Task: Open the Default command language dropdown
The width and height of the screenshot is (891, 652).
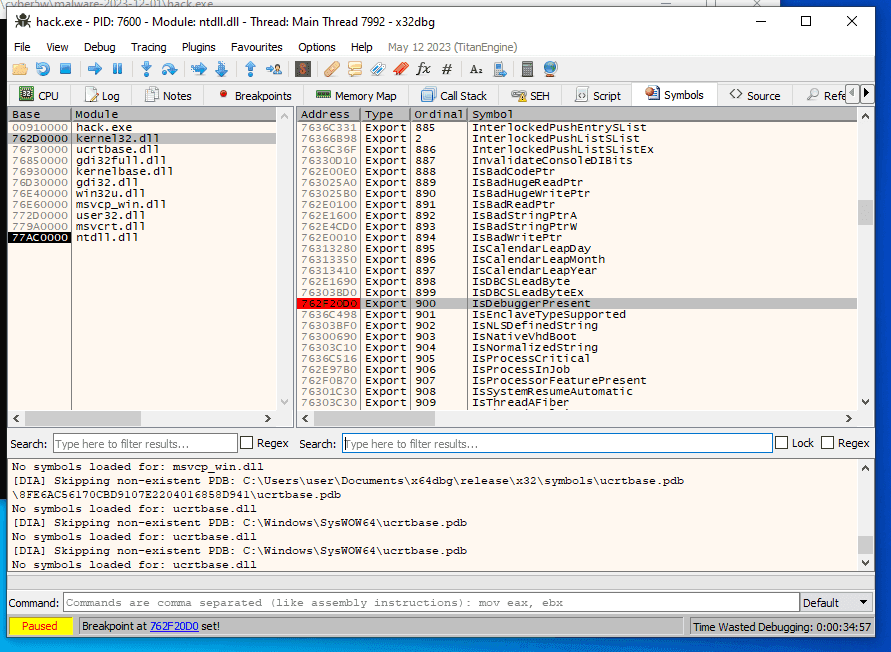Action: 836,602
